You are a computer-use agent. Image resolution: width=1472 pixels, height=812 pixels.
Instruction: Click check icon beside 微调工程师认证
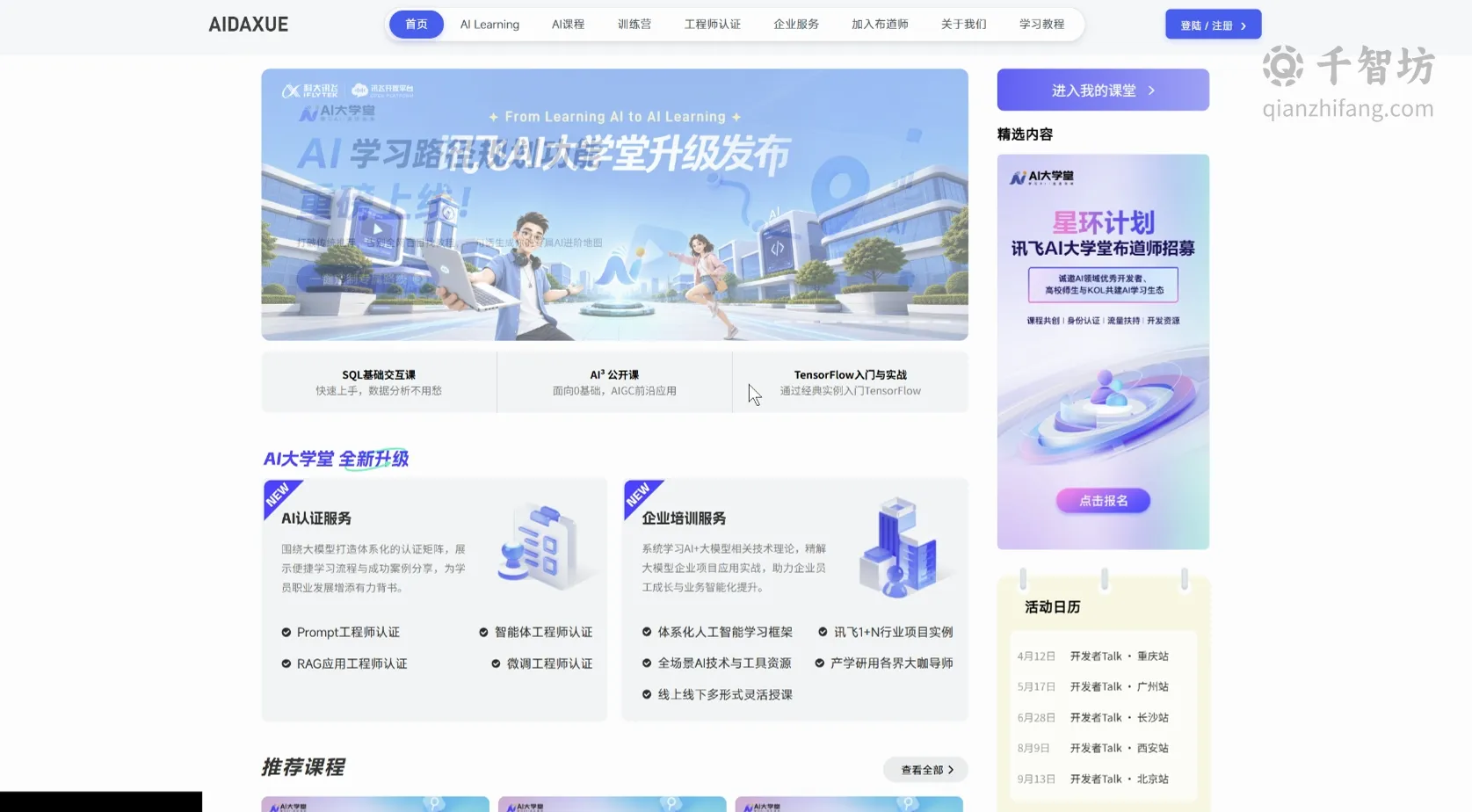tap(496, 663)
